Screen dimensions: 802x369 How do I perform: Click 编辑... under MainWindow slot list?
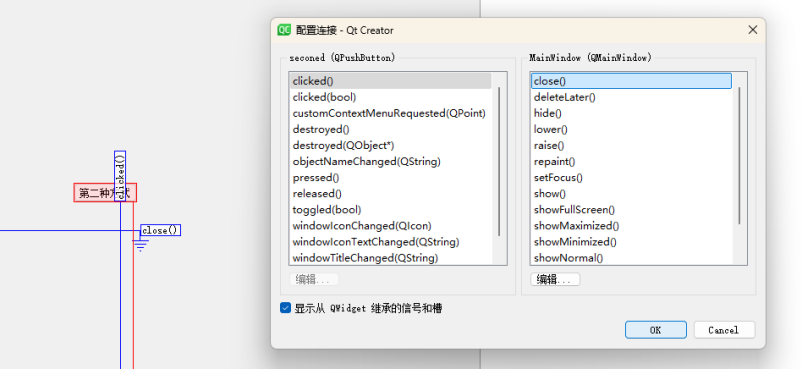pos(555,279)
